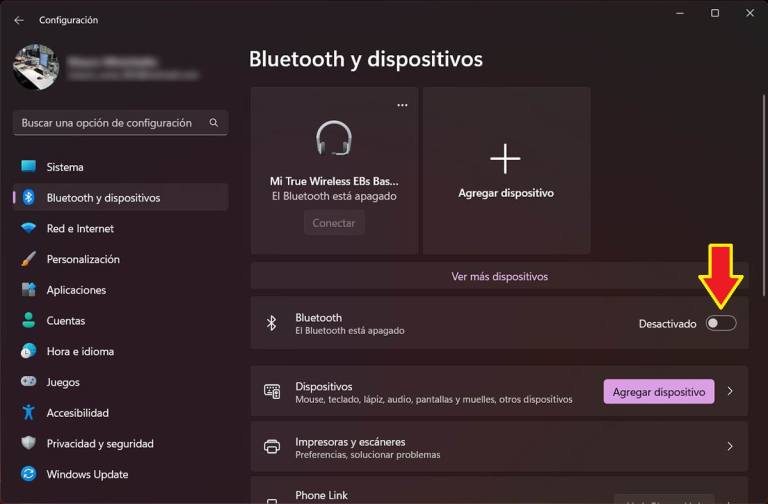Screen dimensions: 768x504
Task: Open the three-dot menu on headphones card
Action: tap(402, 105)
